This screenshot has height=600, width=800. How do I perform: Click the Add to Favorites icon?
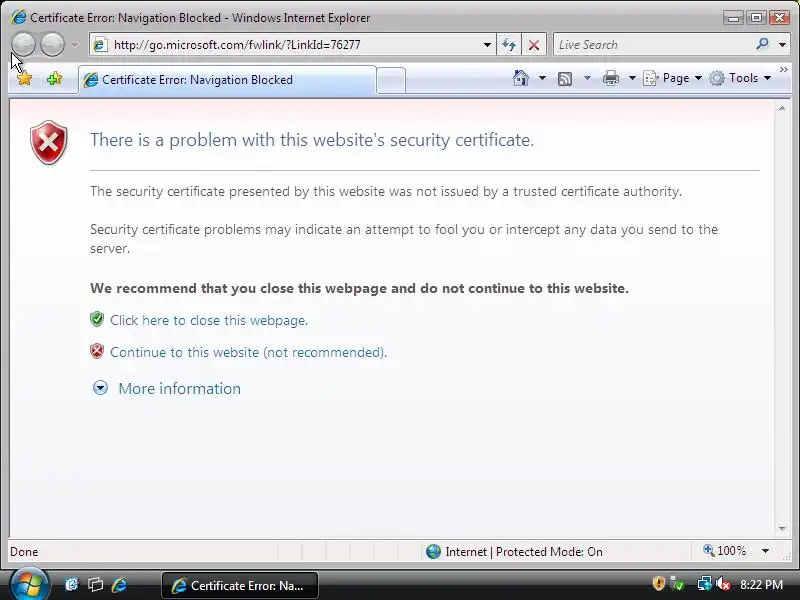(x=54, y=79)
